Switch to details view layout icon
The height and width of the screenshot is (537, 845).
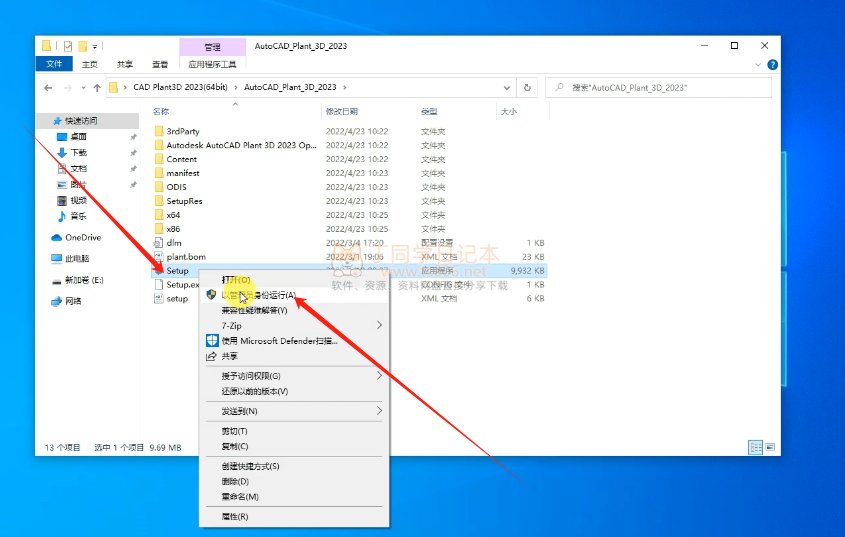[x=756, y=448]
